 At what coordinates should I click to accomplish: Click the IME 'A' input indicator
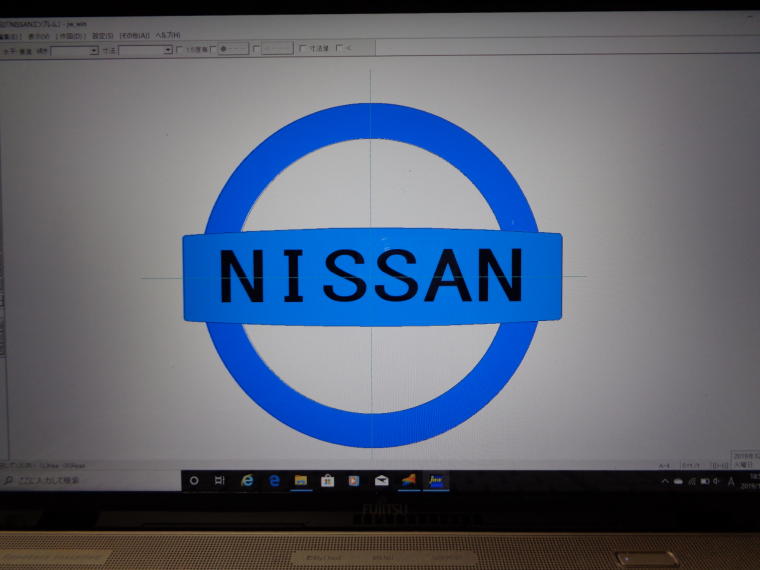tap(731, 481)
